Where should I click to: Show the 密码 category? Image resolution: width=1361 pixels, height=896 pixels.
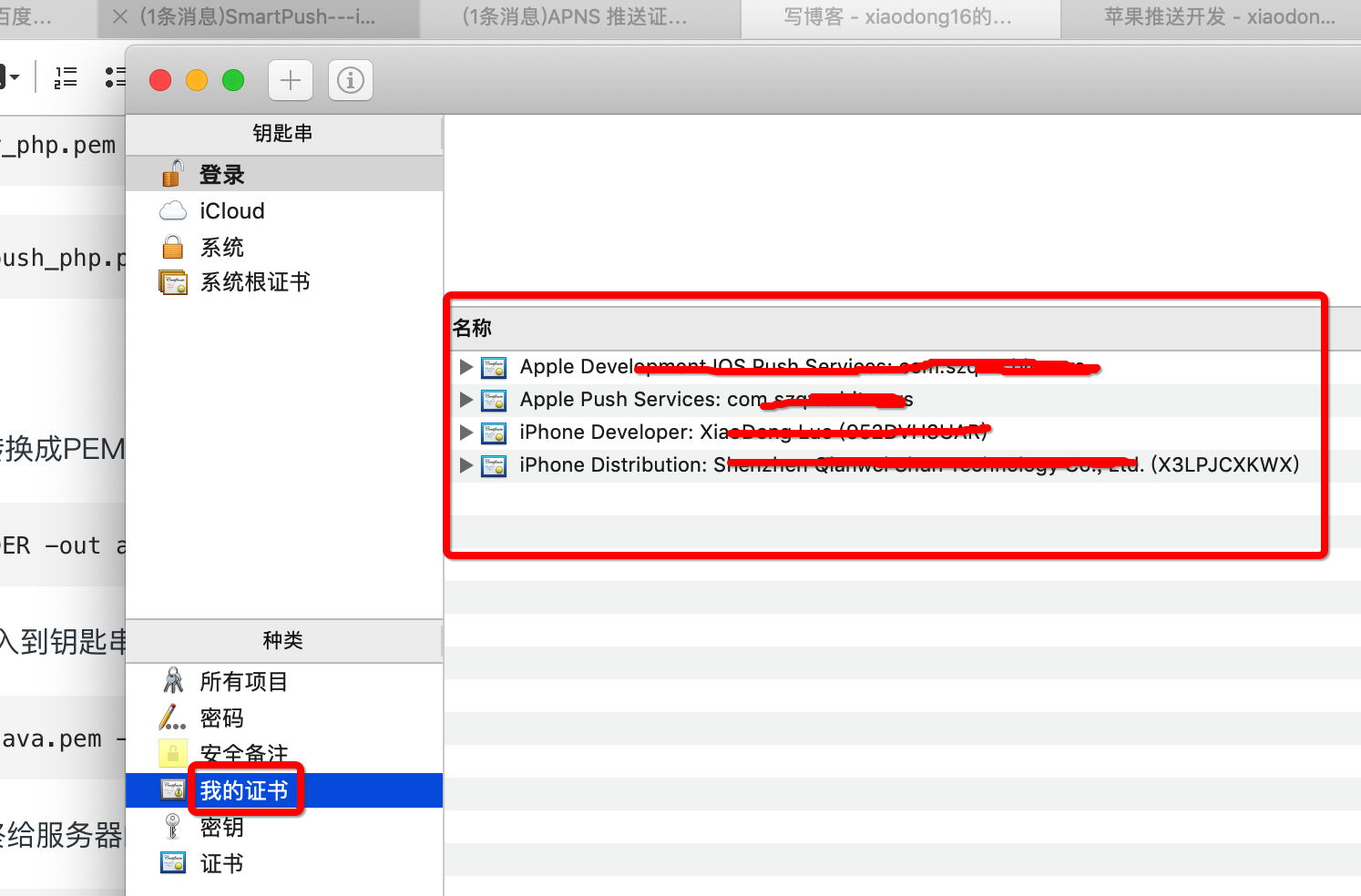pos(284,718)
